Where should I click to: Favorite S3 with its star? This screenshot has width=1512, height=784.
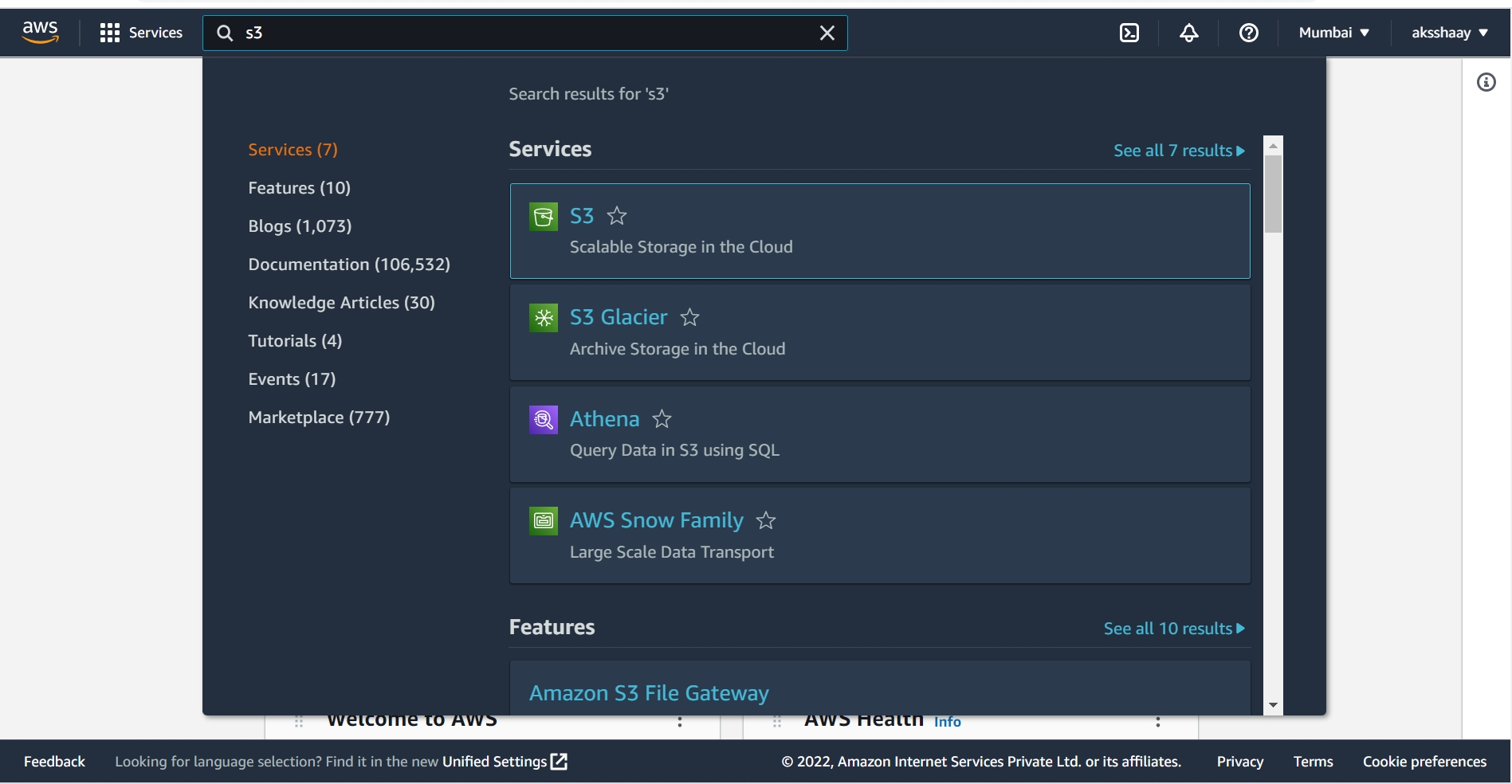(617, 216)
